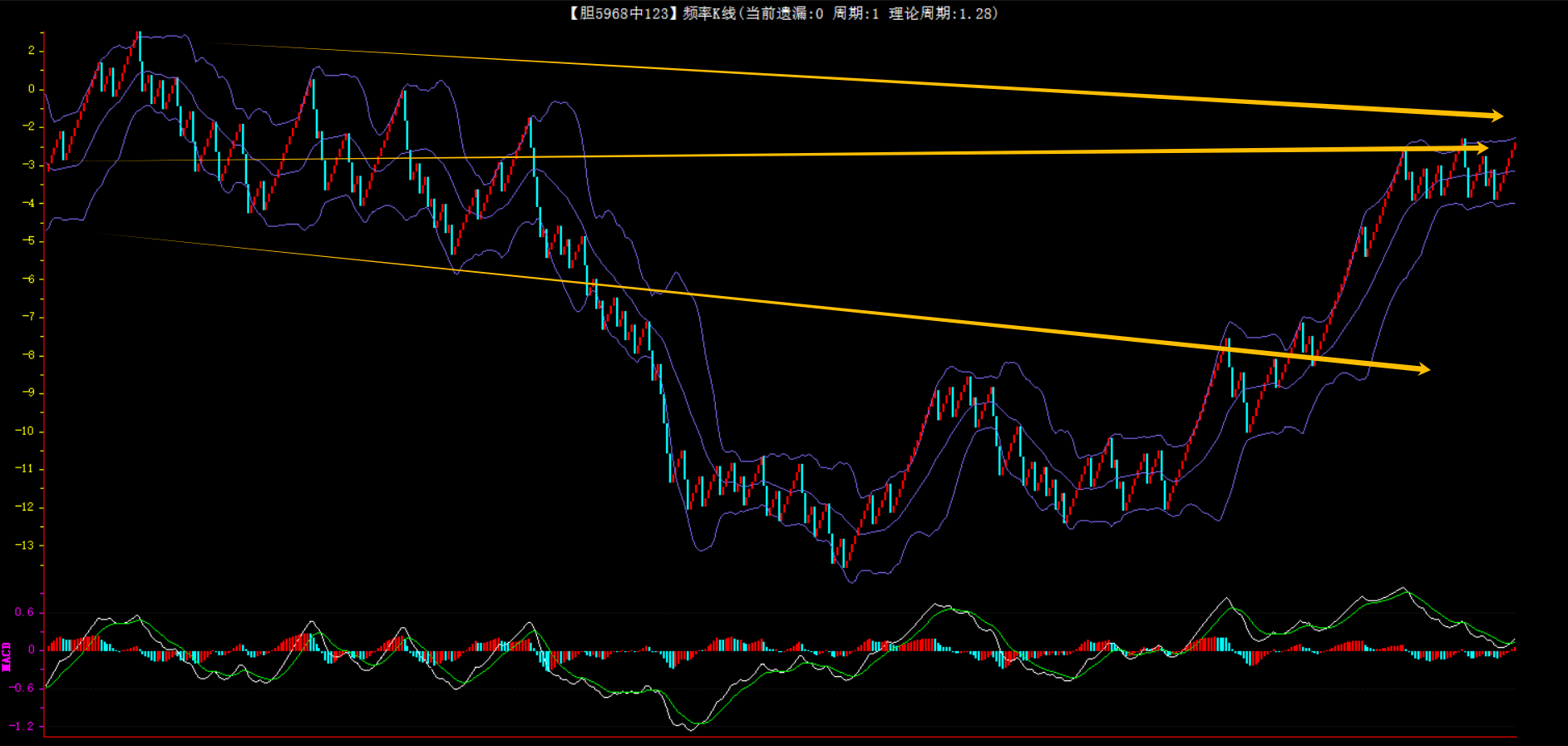The height and width of the screenshot is (746, 1568).
Task: Click the highest MACD line peak near right side
Action: pyautogui.click(x=1403, y=589)
